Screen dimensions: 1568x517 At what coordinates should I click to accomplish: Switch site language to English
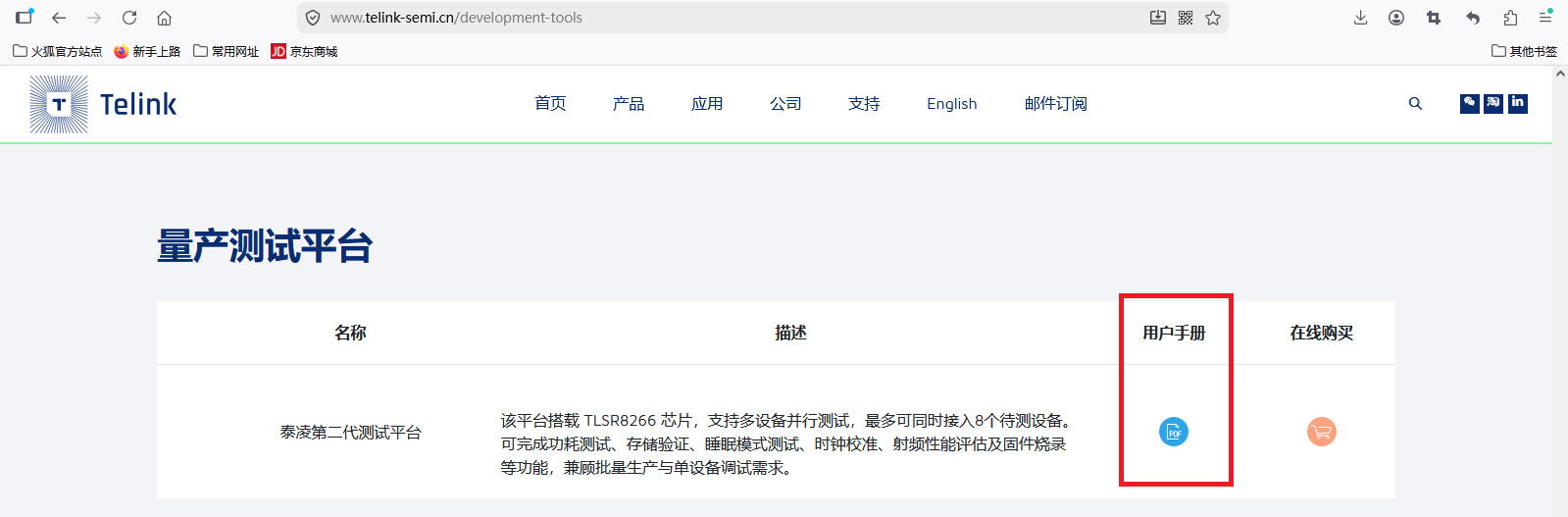pos(952,104)
